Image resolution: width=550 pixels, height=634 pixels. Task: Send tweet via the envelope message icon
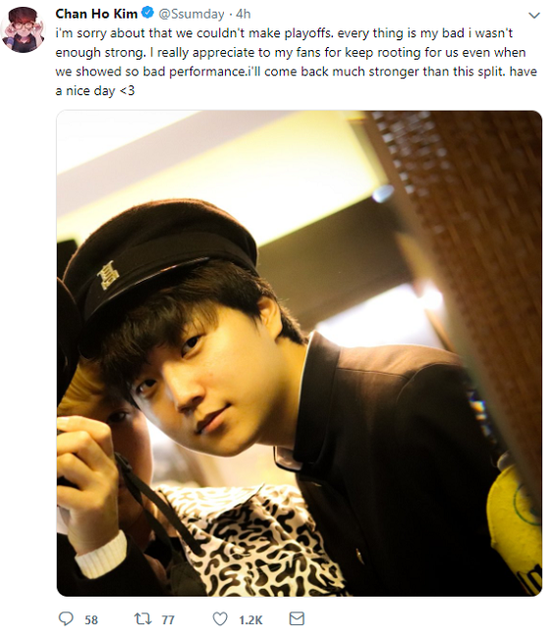(x=297, y=619)
